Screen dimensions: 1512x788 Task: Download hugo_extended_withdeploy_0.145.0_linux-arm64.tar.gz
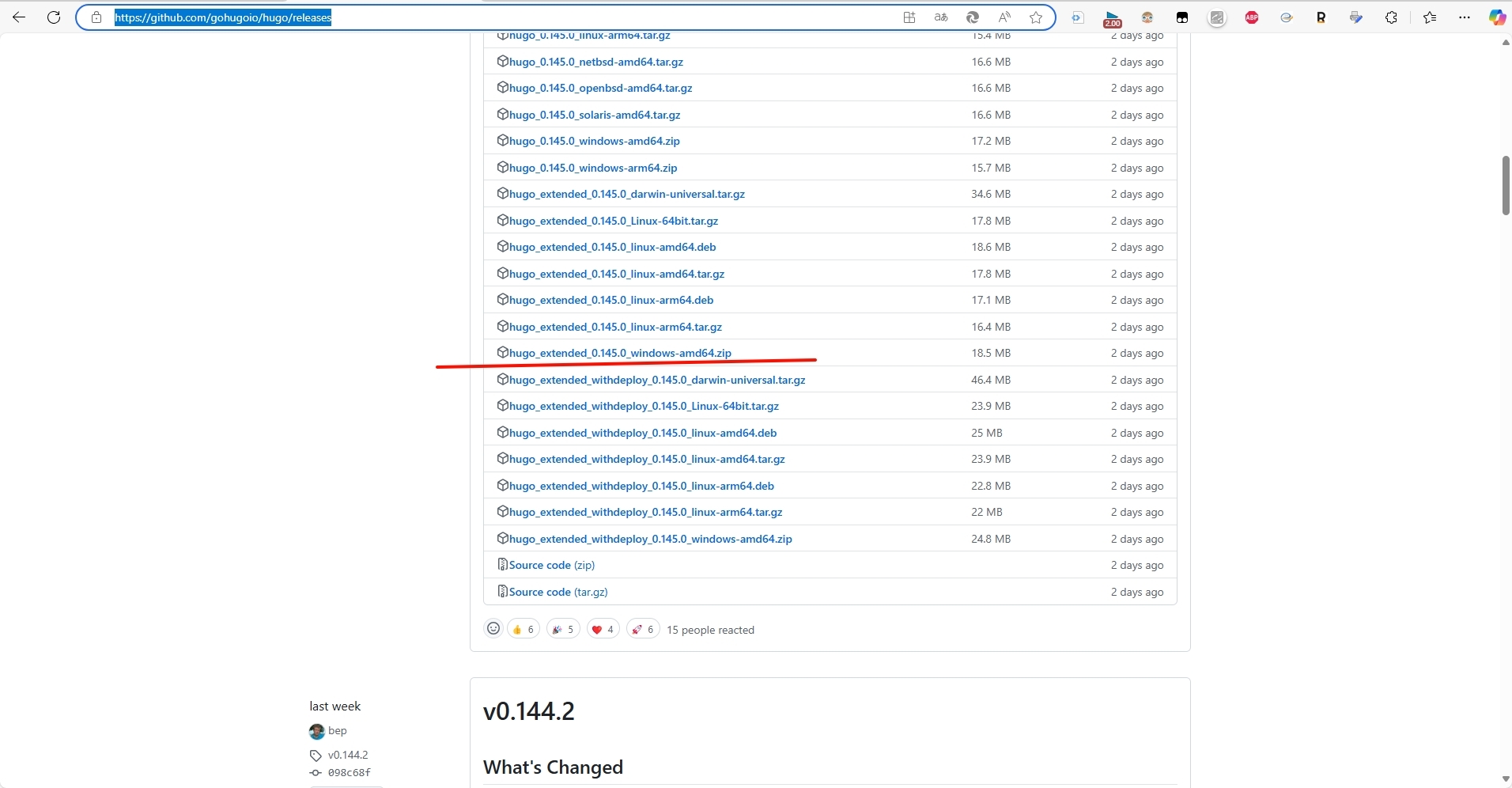(646, 512)
